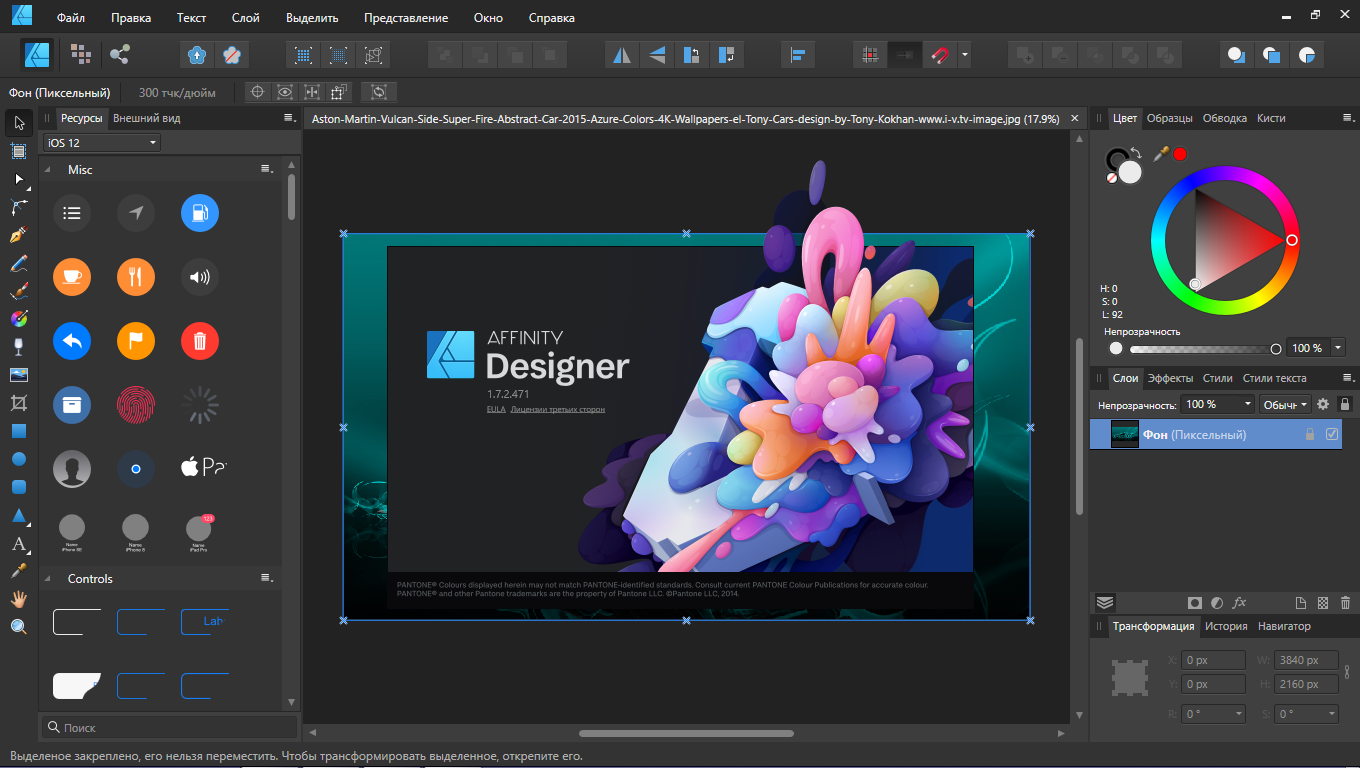Click the Лицензии третьих сторон link

557,409
